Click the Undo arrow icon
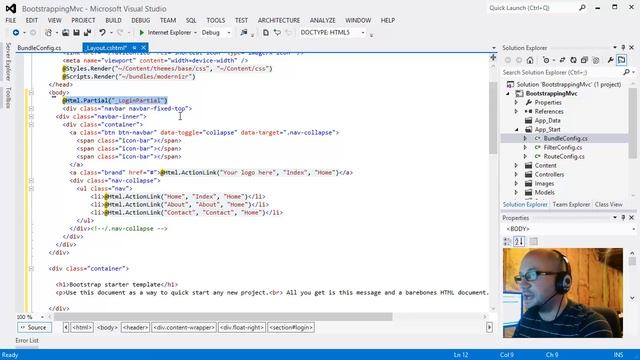The width and height of the screenshot is (640, 360). [x=102, y=32]
